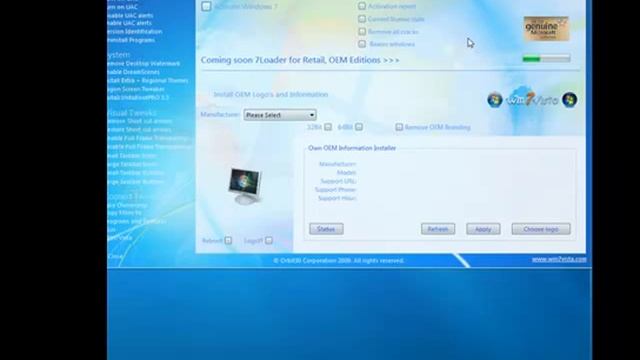The image size is (640, 360).
Task: Select the 32Bit checkbox
Action: [328, 127]
